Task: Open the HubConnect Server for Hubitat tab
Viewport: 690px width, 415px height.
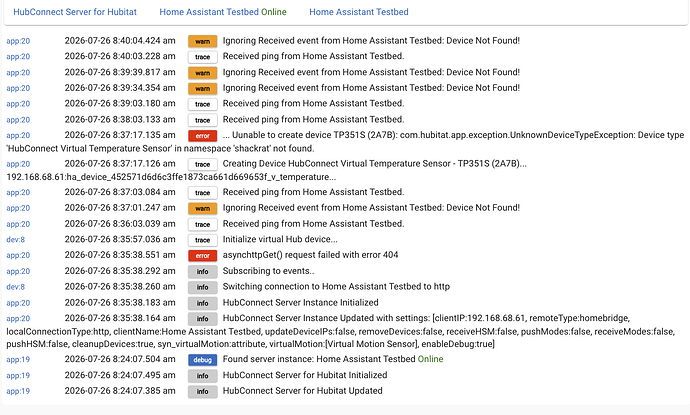Action: [x=75, y=12]
